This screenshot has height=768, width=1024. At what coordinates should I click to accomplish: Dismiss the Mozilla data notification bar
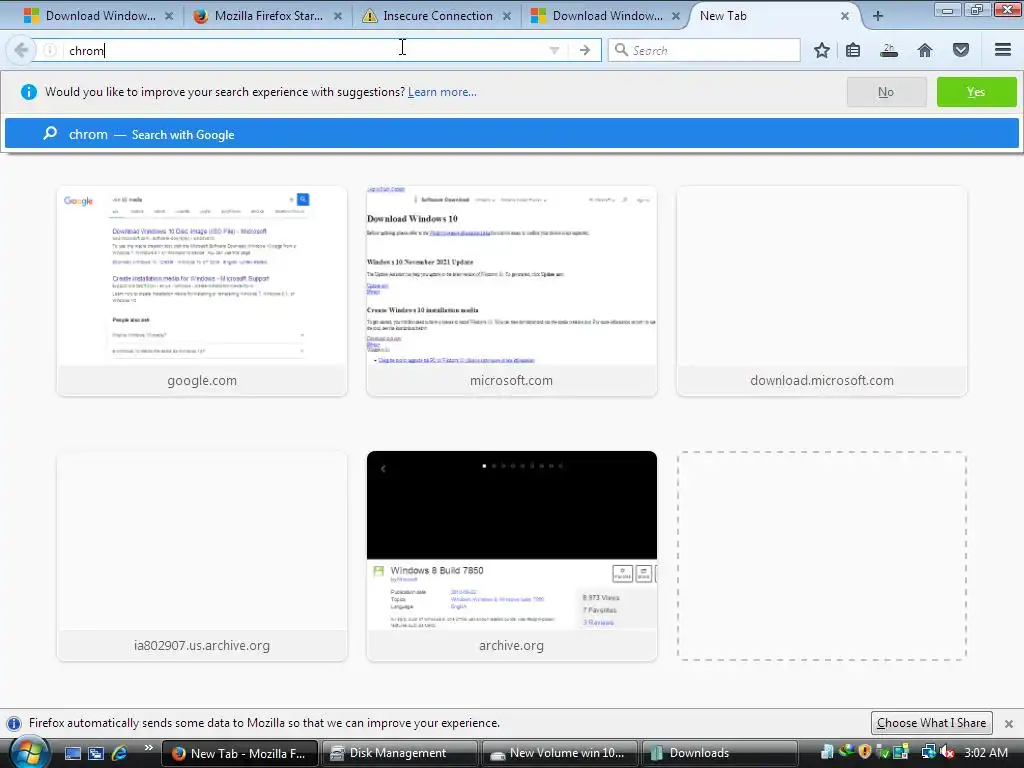1009,724
